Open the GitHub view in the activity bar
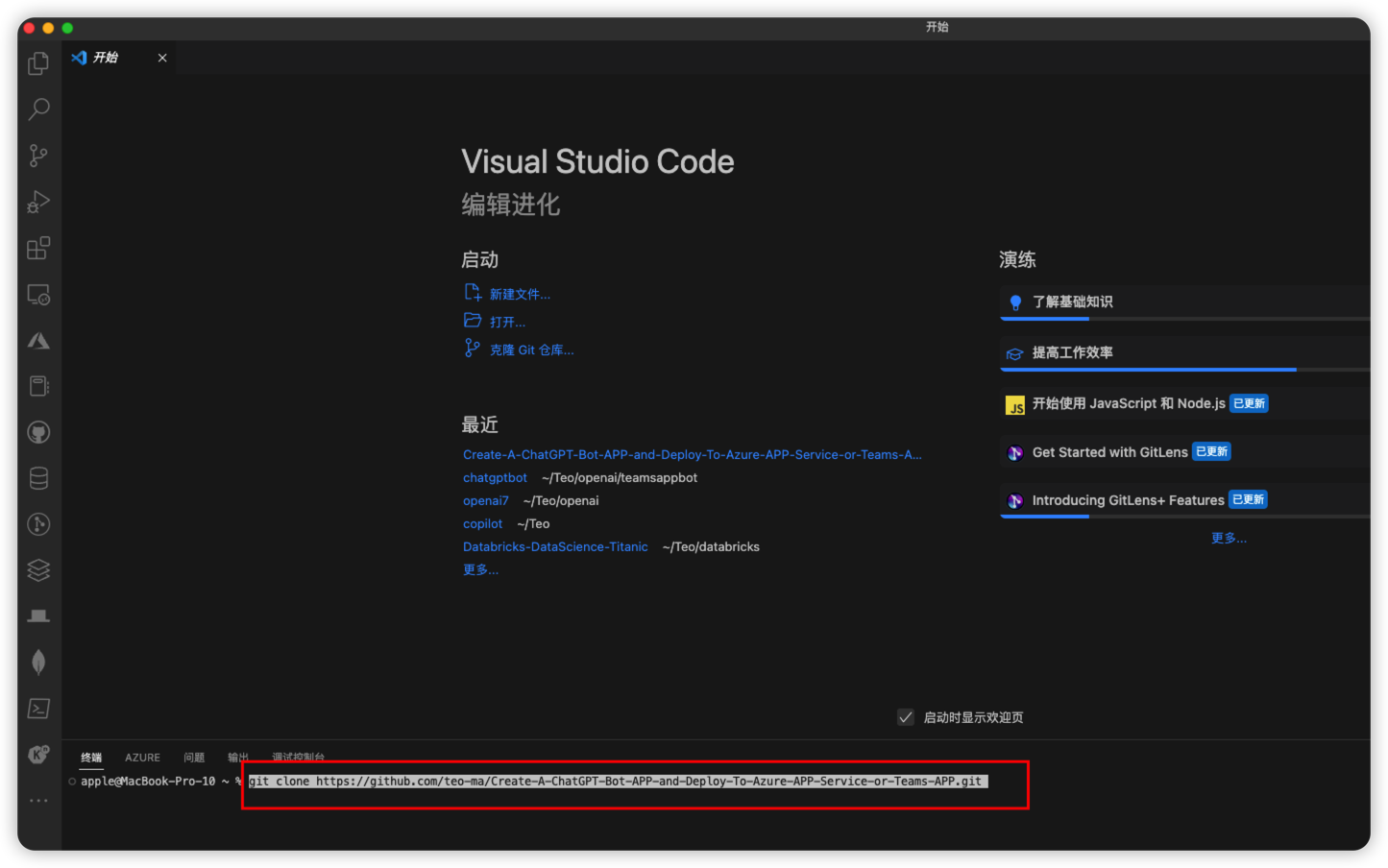Screen dimensions: 1388x868 [x=38, y=432]
